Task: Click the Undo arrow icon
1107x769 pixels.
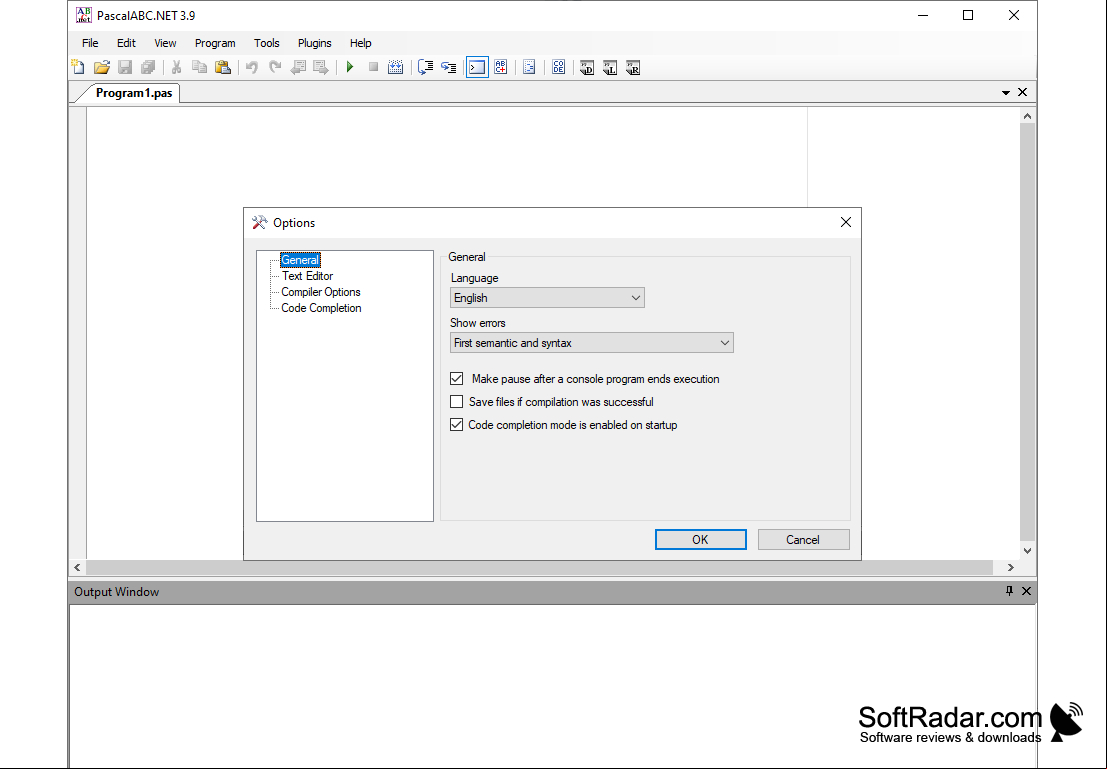Action: pyautogui.click(x=251, y=68)
